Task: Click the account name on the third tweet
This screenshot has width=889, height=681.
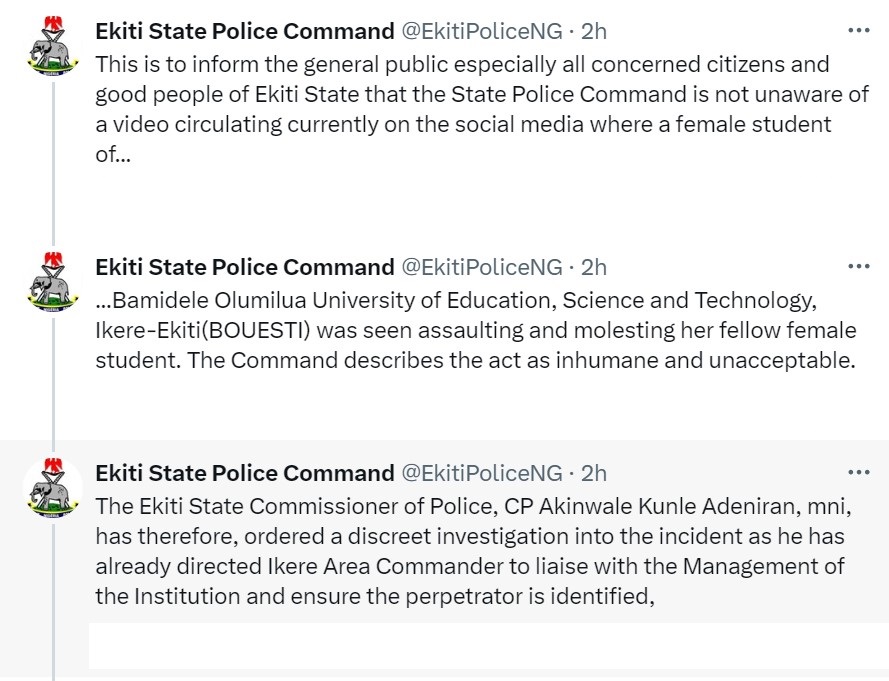Action: point(244,473)
